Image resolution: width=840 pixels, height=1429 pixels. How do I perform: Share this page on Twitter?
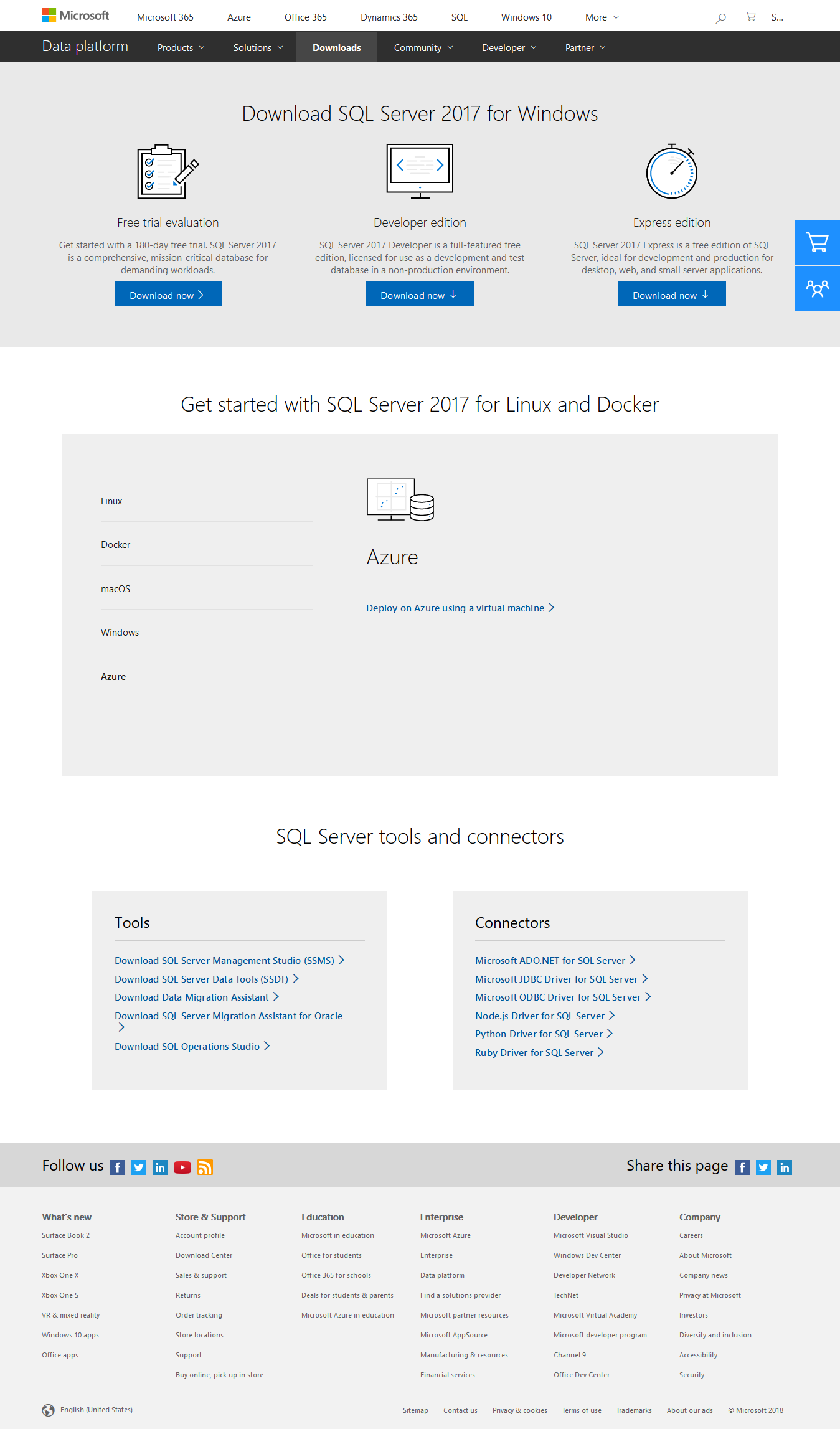click(763, 1167)
